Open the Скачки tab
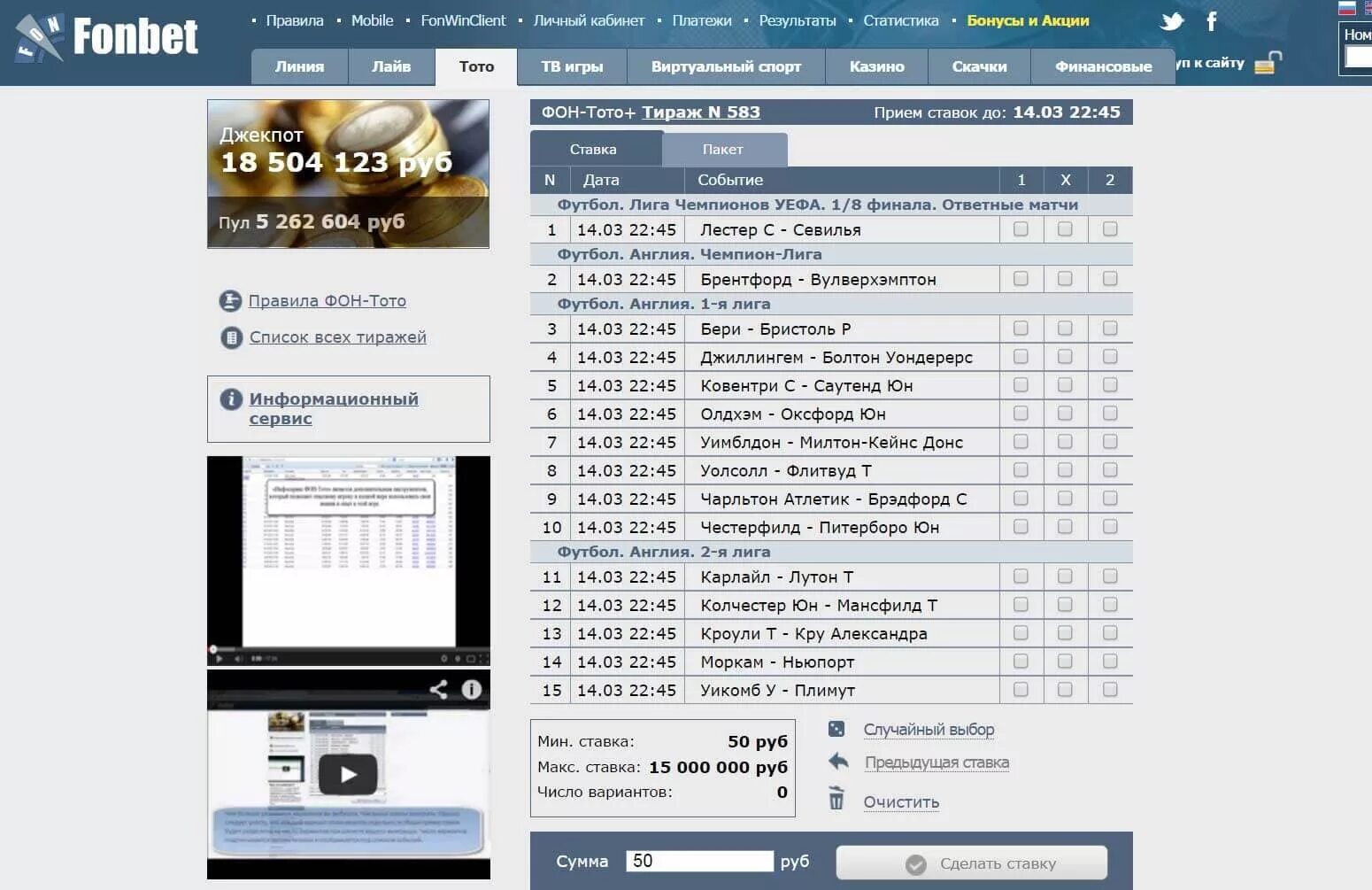The width and height of the screenshot is (1372, 890). point(979,67)
